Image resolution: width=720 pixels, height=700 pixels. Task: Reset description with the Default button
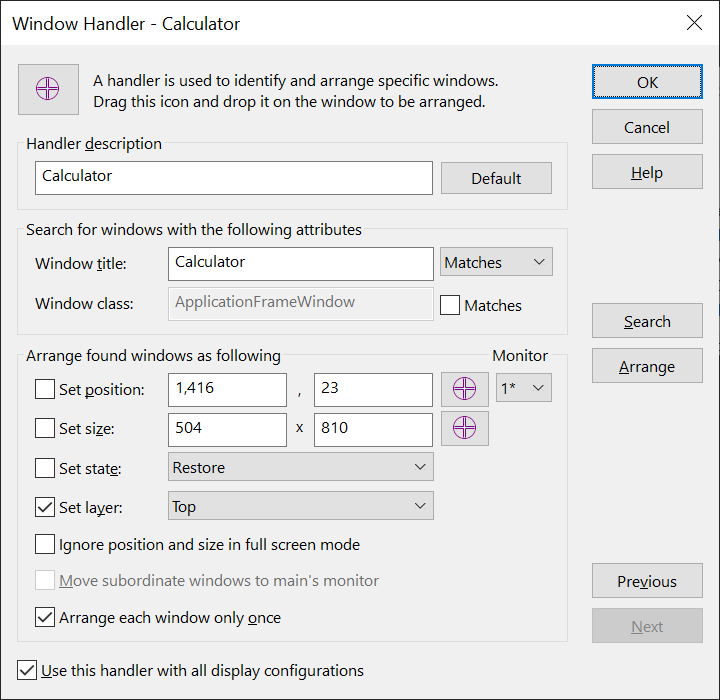(x=496, y=178)
